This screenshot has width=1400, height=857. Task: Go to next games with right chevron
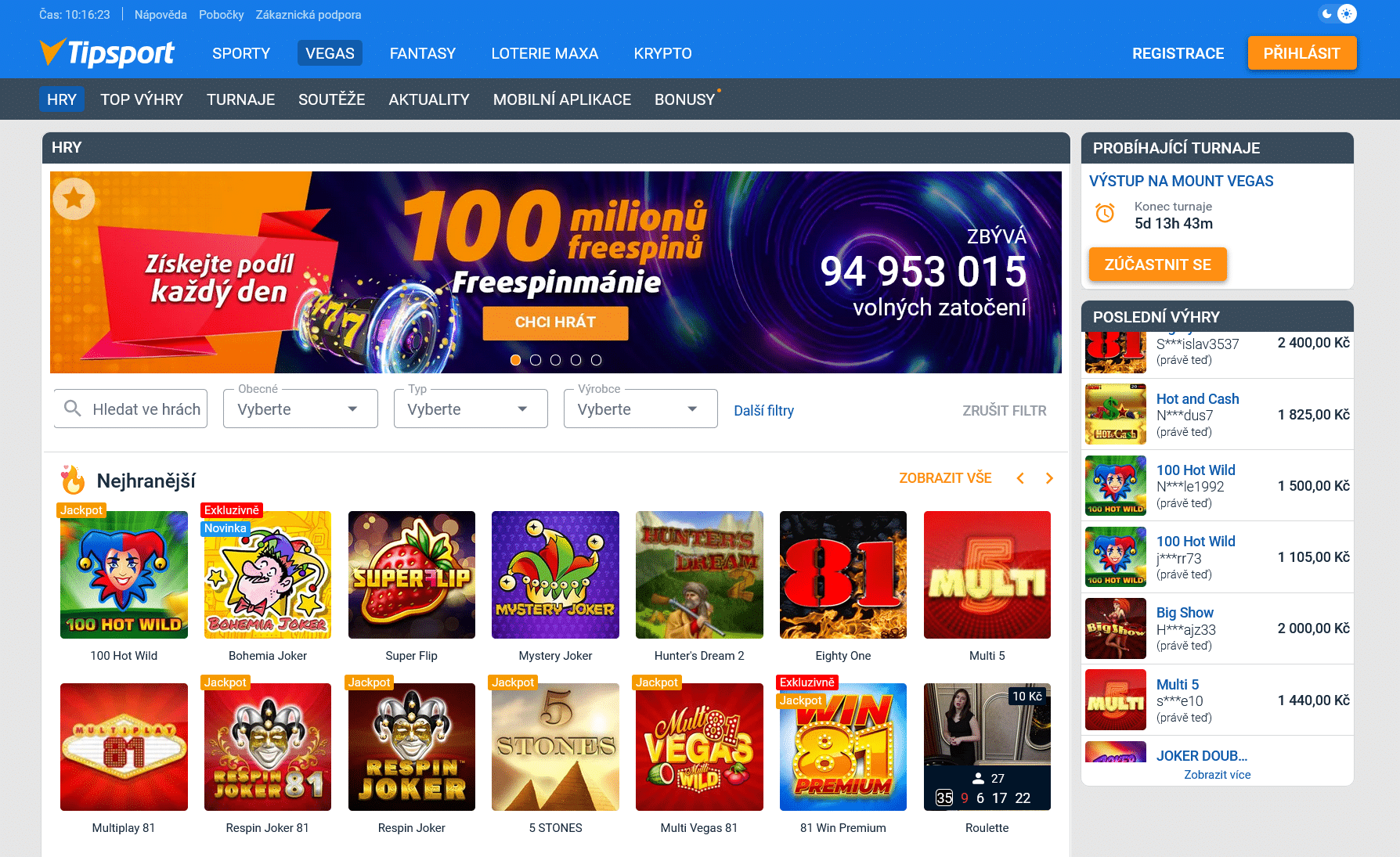click(x=1049, y=478)
